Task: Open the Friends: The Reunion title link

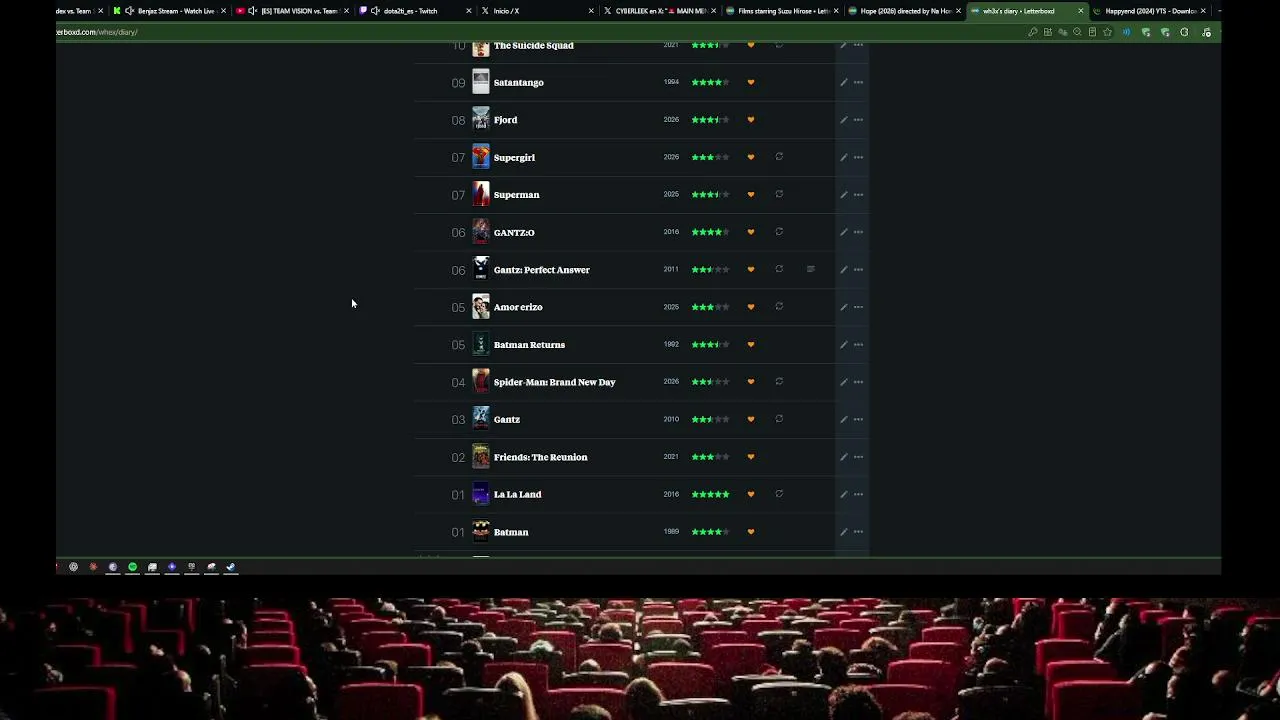Action: 540,457
